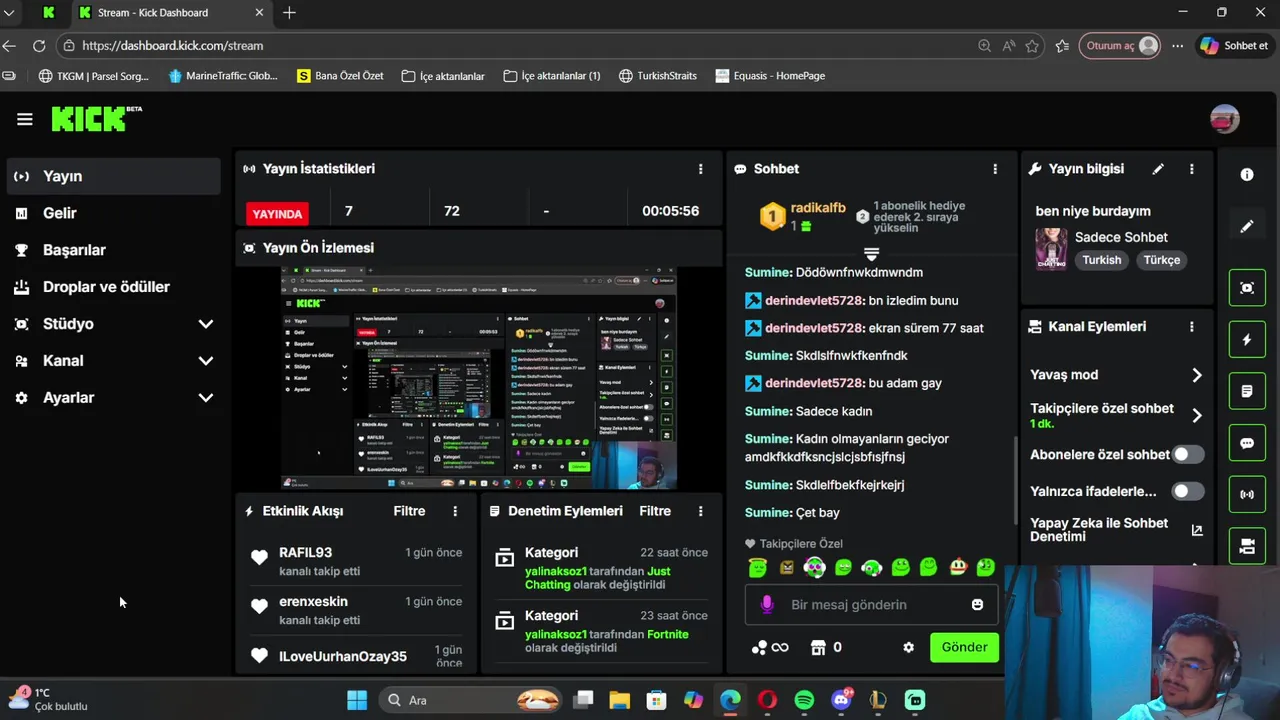Open Yayın bilgisi three-dot menu

1191,169
